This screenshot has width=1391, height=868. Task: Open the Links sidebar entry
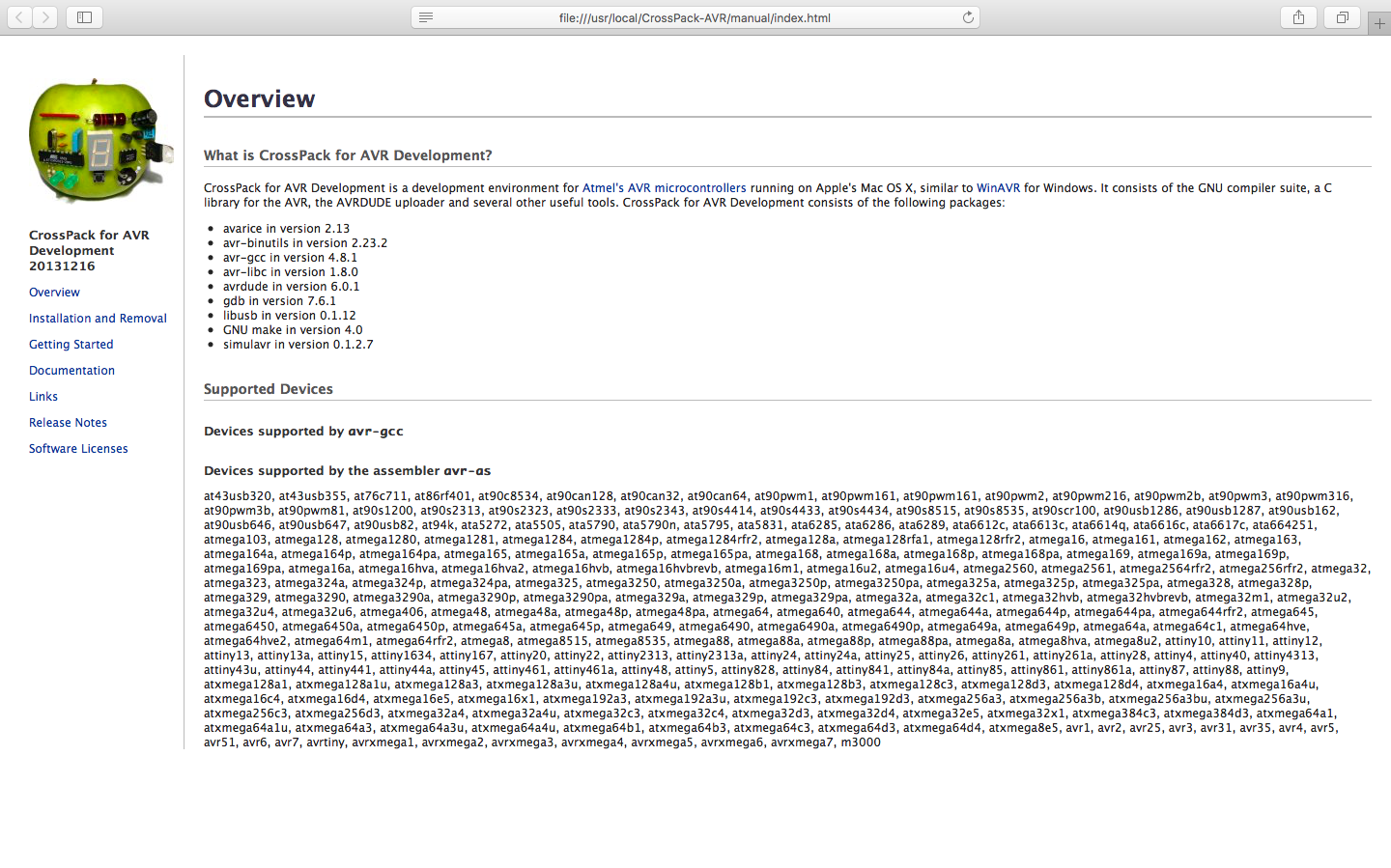tap(43, 397)
